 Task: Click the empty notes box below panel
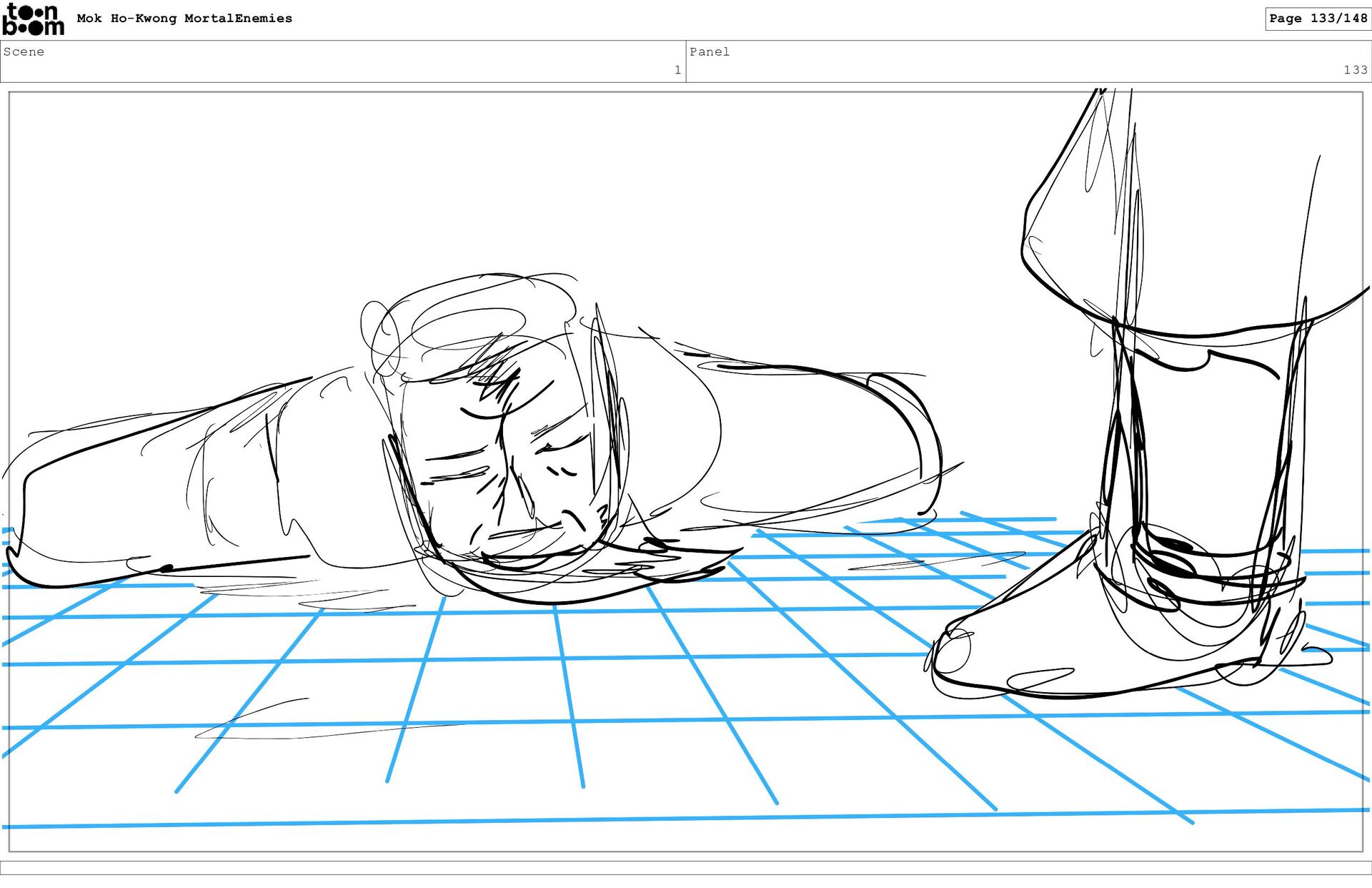point(686,867)
